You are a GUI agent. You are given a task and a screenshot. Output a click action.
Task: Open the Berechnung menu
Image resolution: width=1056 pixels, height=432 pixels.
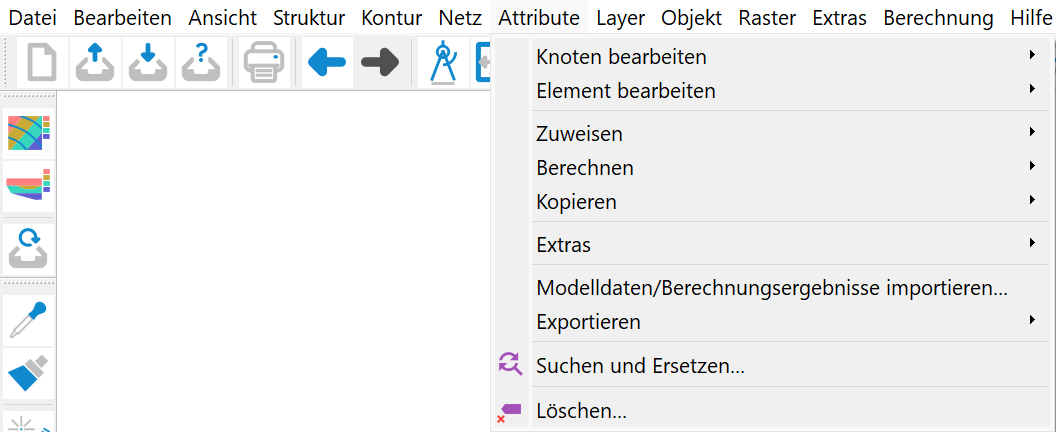[938, 18]
